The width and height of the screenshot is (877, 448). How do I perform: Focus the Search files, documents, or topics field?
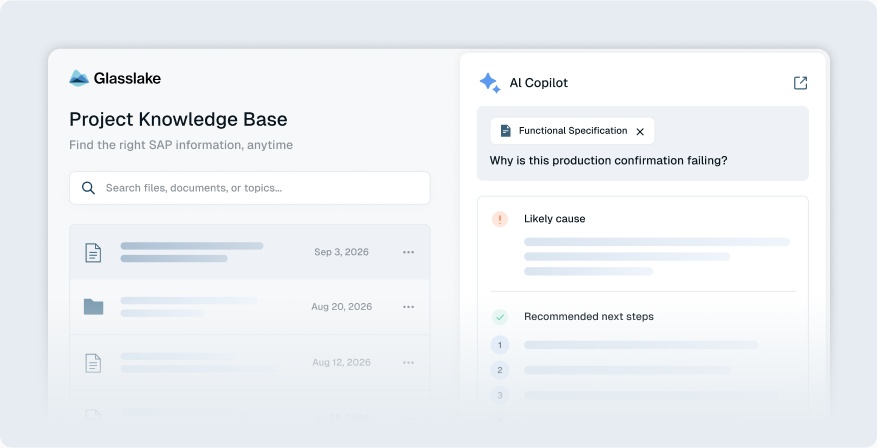(249, 188)
